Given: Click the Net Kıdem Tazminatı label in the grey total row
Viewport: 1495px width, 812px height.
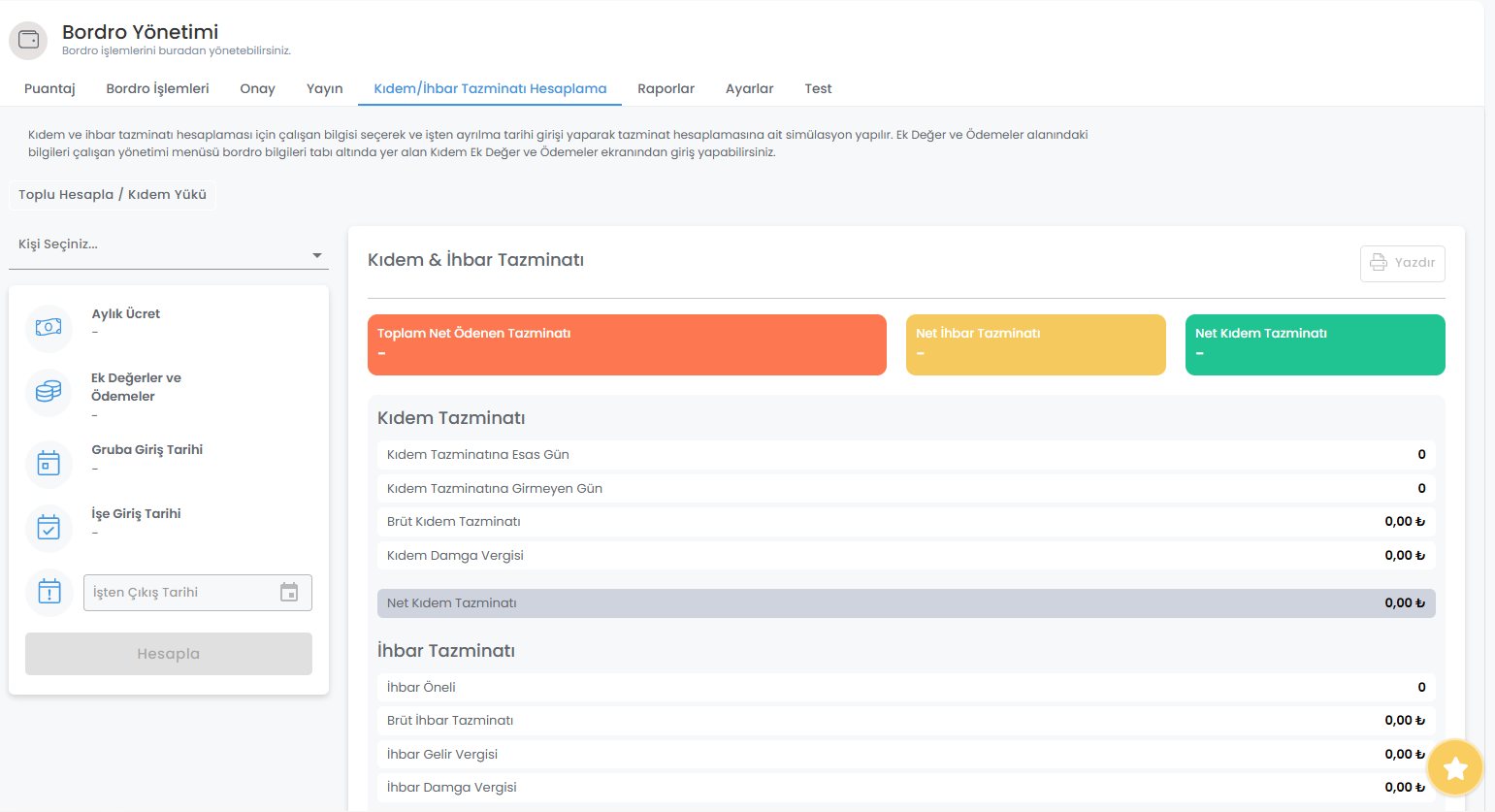Looking at the screenshot, I should [452, 603].
